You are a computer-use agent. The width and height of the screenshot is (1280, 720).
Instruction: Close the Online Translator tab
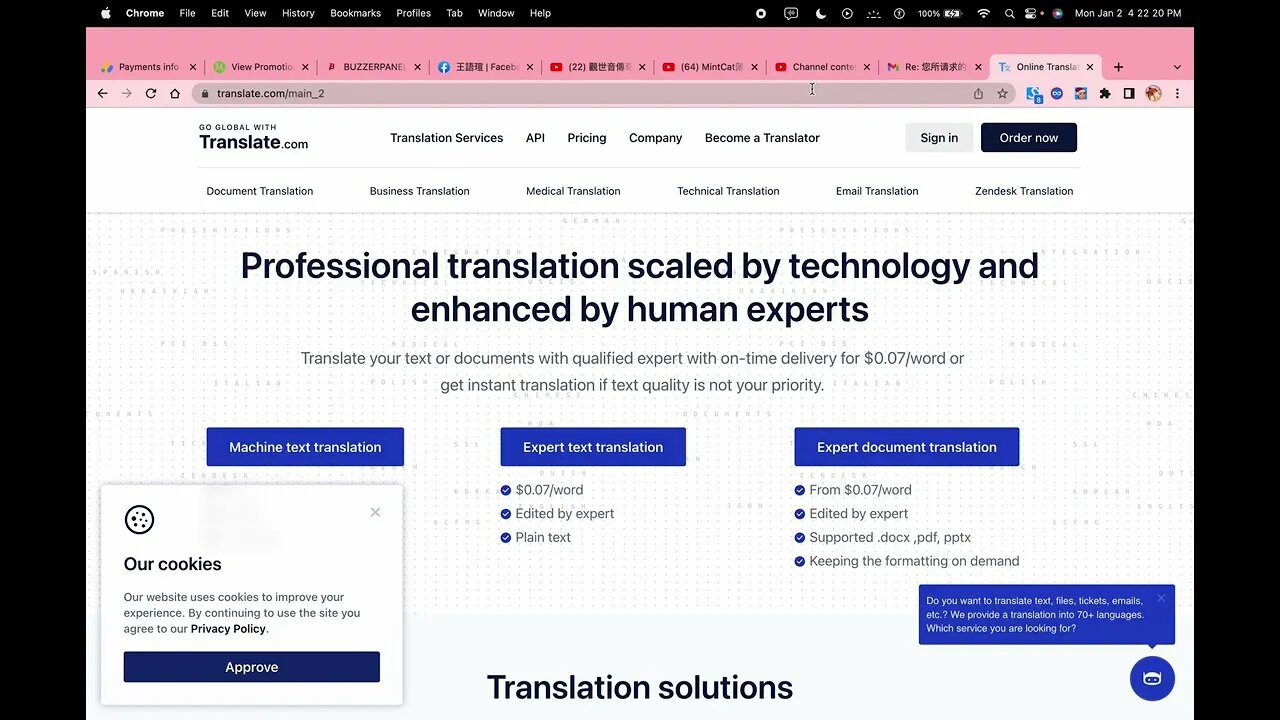pyautogui.click(x=1089, y=67)
